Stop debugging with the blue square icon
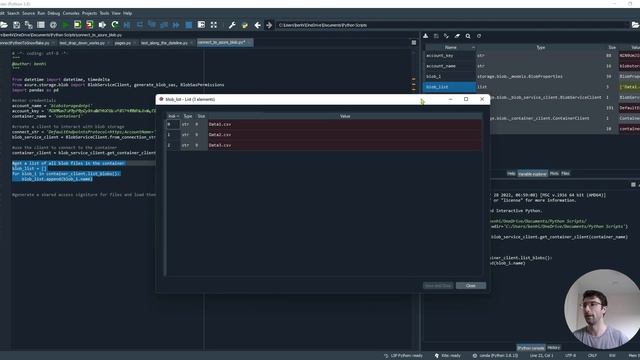This screenshot has height=360, width=640. (189, 25)
